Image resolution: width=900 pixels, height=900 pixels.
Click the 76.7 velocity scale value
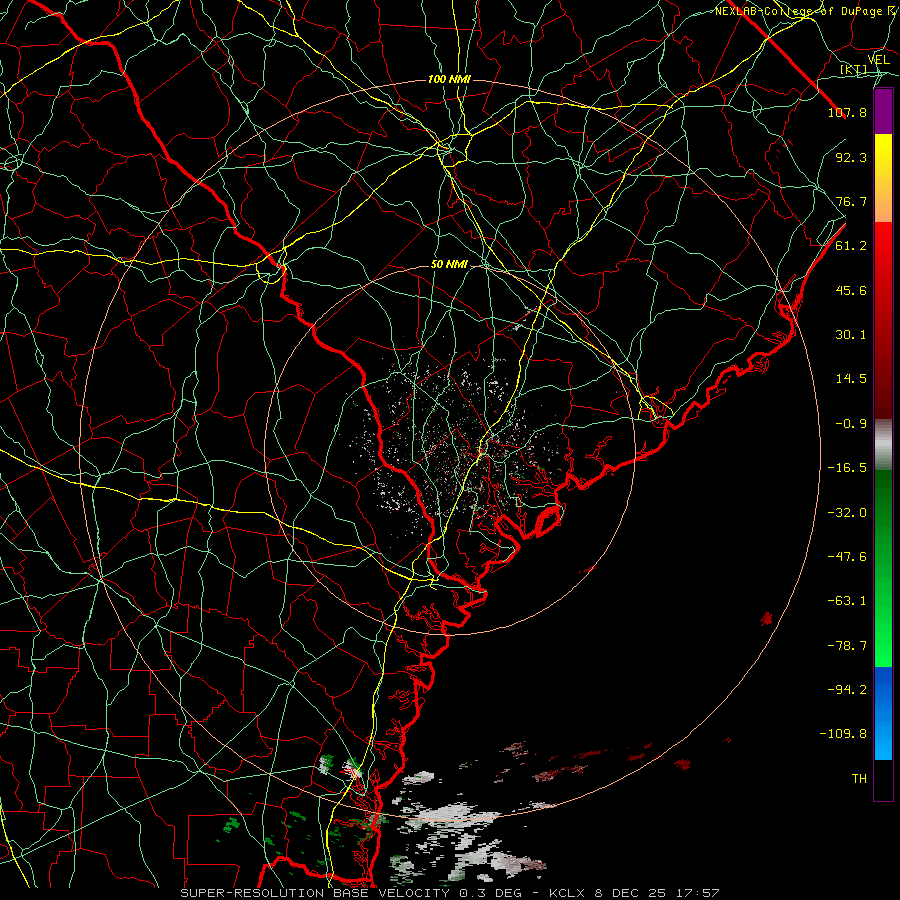[x=851, y=201]
